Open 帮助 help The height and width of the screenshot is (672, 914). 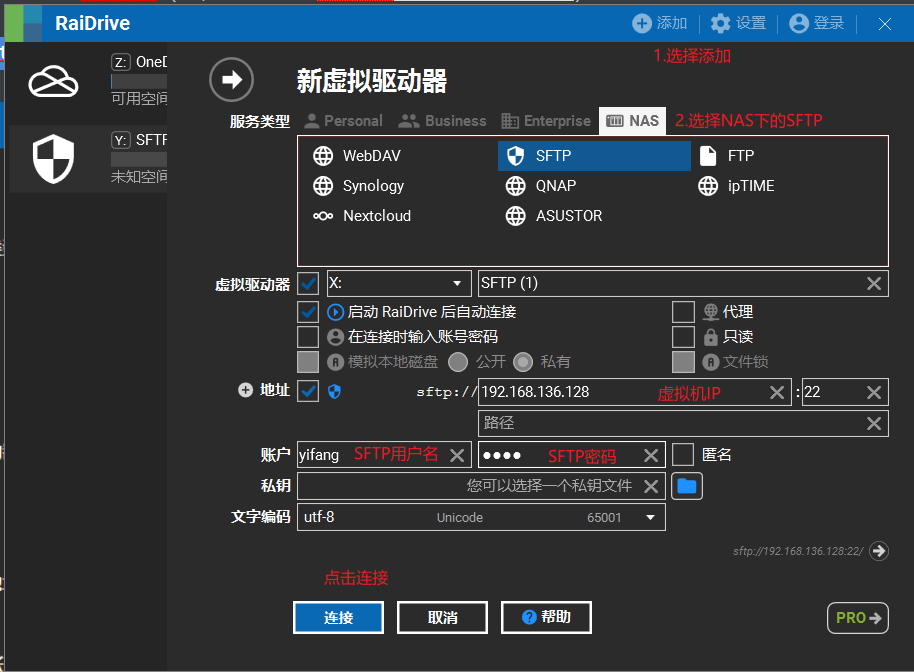pyautogui.click(x=546, y=617)
